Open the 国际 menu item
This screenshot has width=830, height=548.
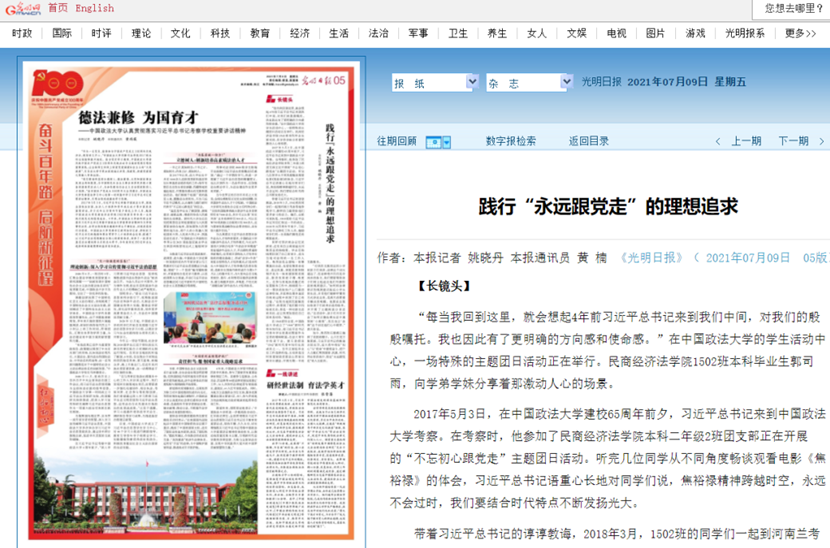[61, 33]
